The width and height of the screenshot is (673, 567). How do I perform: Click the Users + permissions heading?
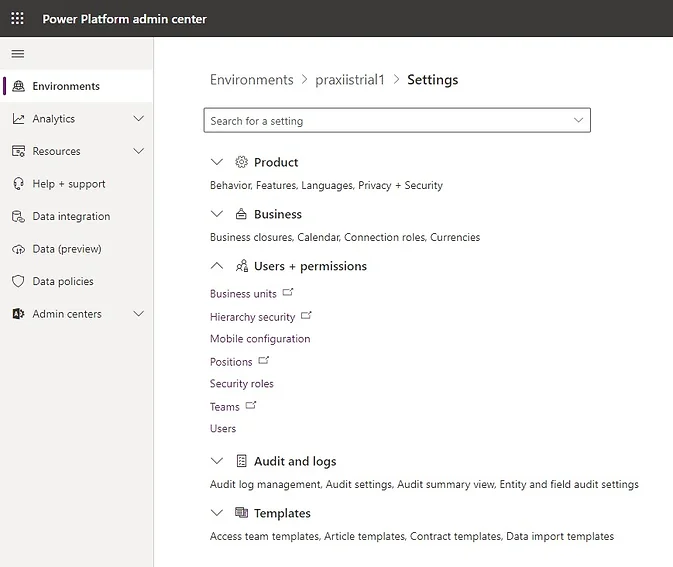coord(310,266)
